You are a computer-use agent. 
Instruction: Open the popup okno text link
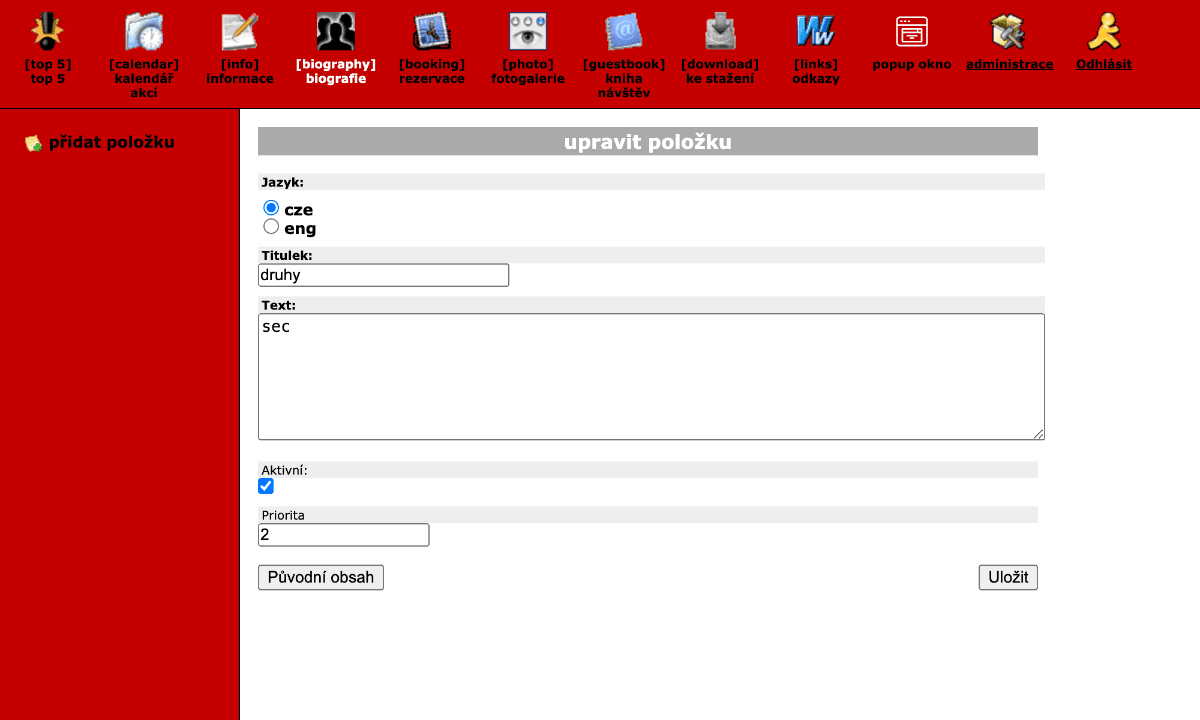click(912, 64)
